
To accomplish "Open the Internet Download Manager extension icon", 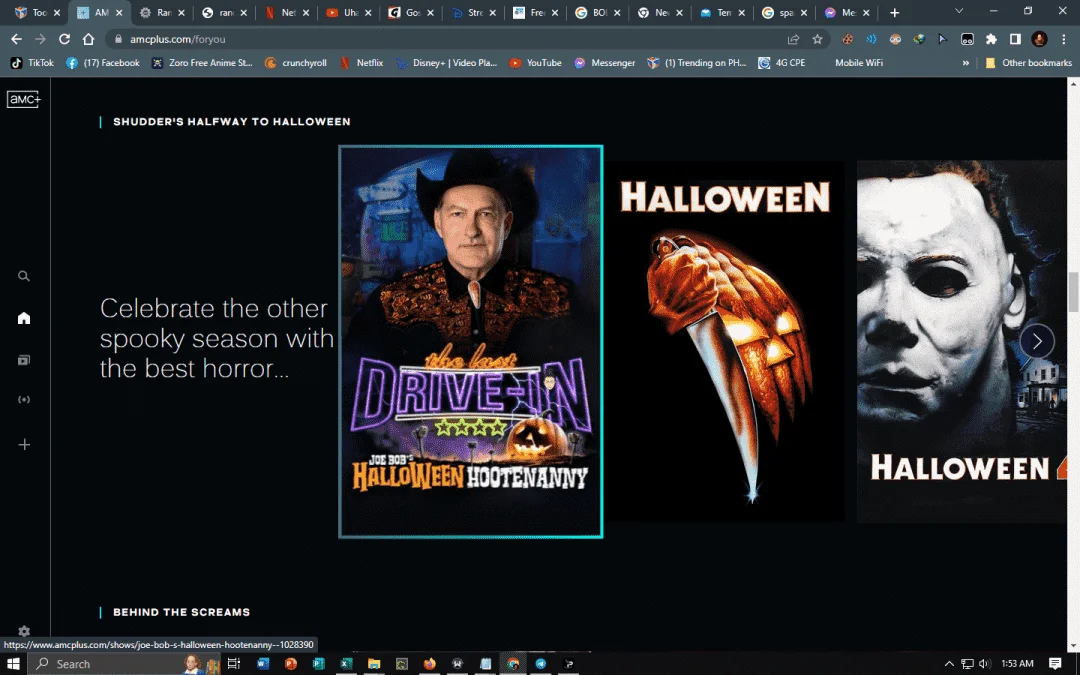I will (919, 39).
